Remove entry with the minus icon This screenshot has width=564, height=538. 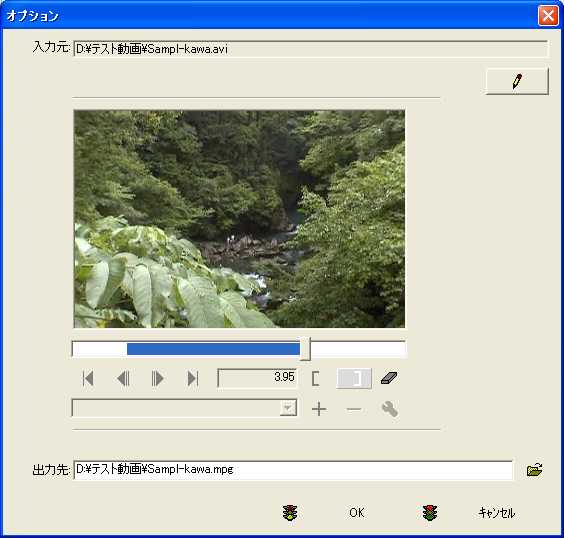click(x=354, y=409)
